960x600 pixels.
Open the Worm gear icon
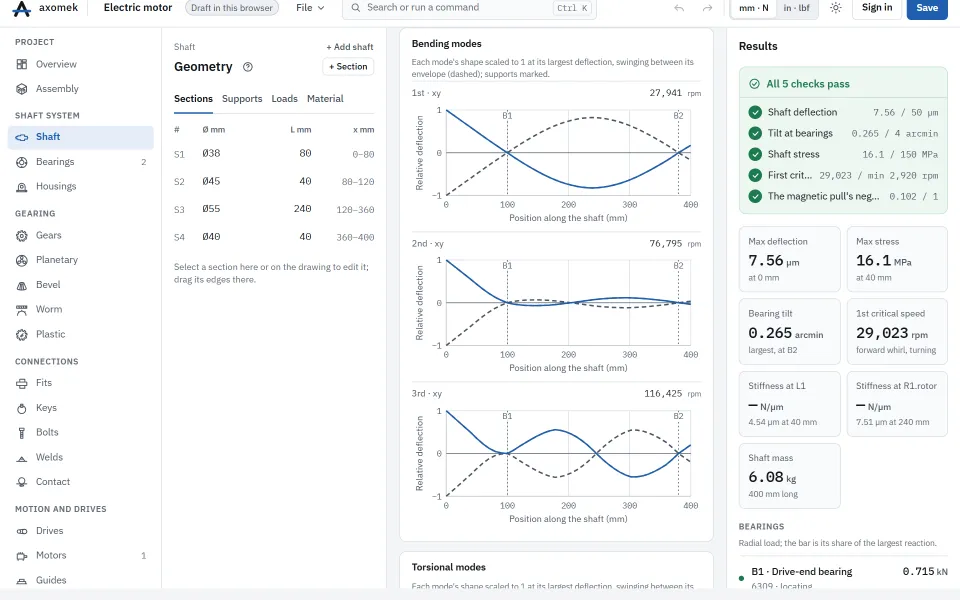pyautogui.click(x=21, y=310)
